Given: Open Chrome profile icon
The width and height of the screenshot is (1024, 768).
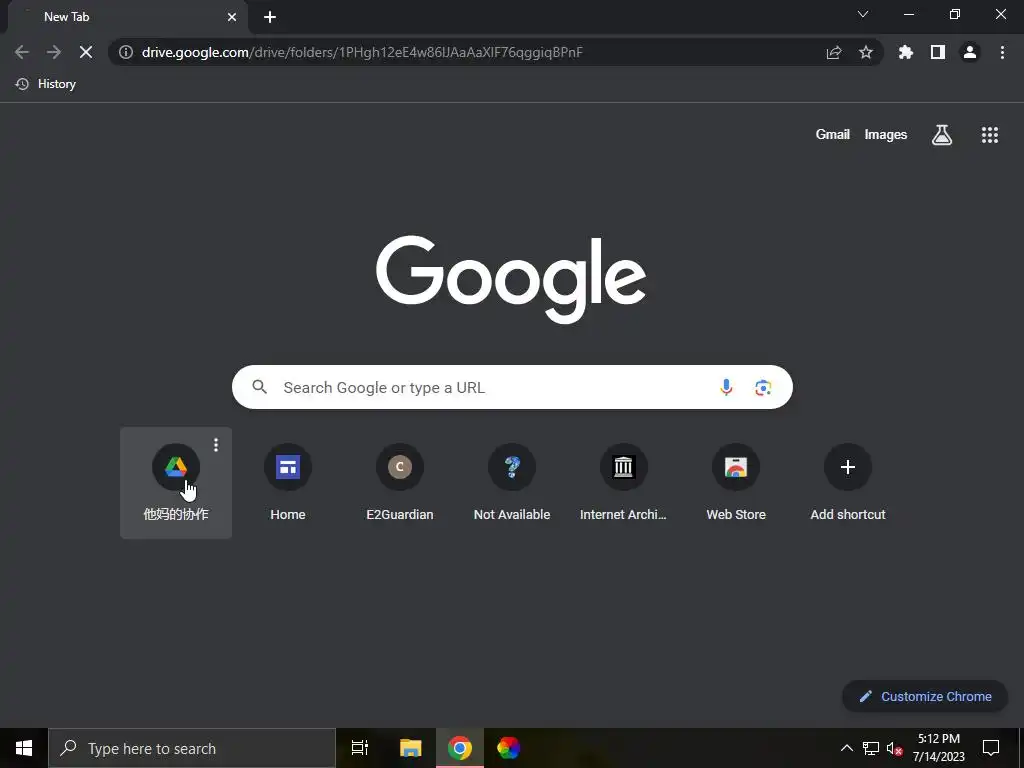Looking at the screenshot, I should [x=970, y=52].
